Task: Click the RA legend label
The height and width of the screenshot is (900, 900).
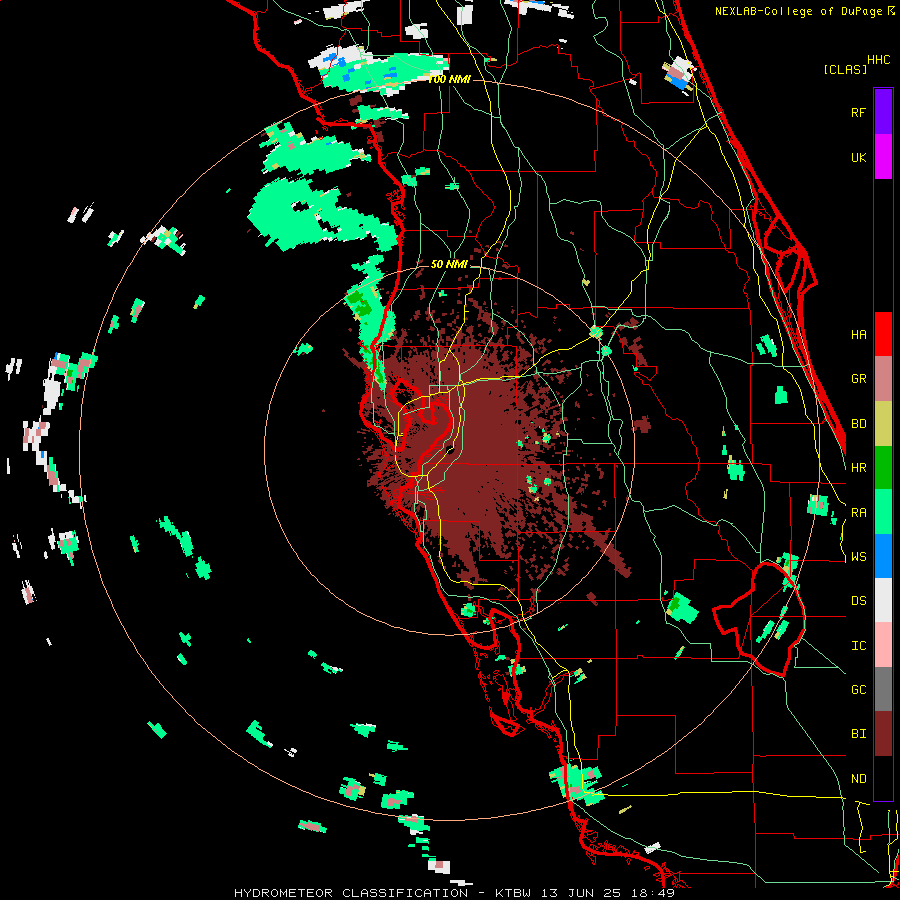Action: (858, 513)
